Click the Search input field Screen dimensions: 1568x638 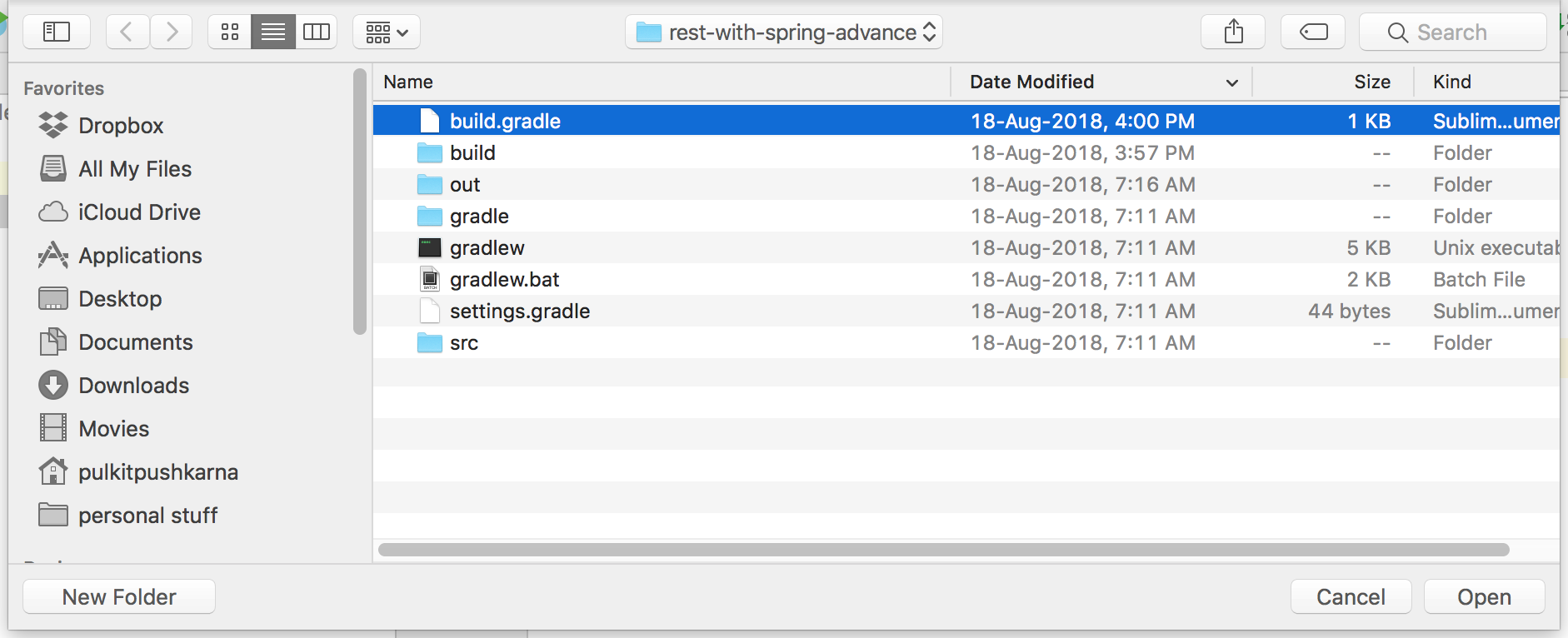tap(1453, 32)
